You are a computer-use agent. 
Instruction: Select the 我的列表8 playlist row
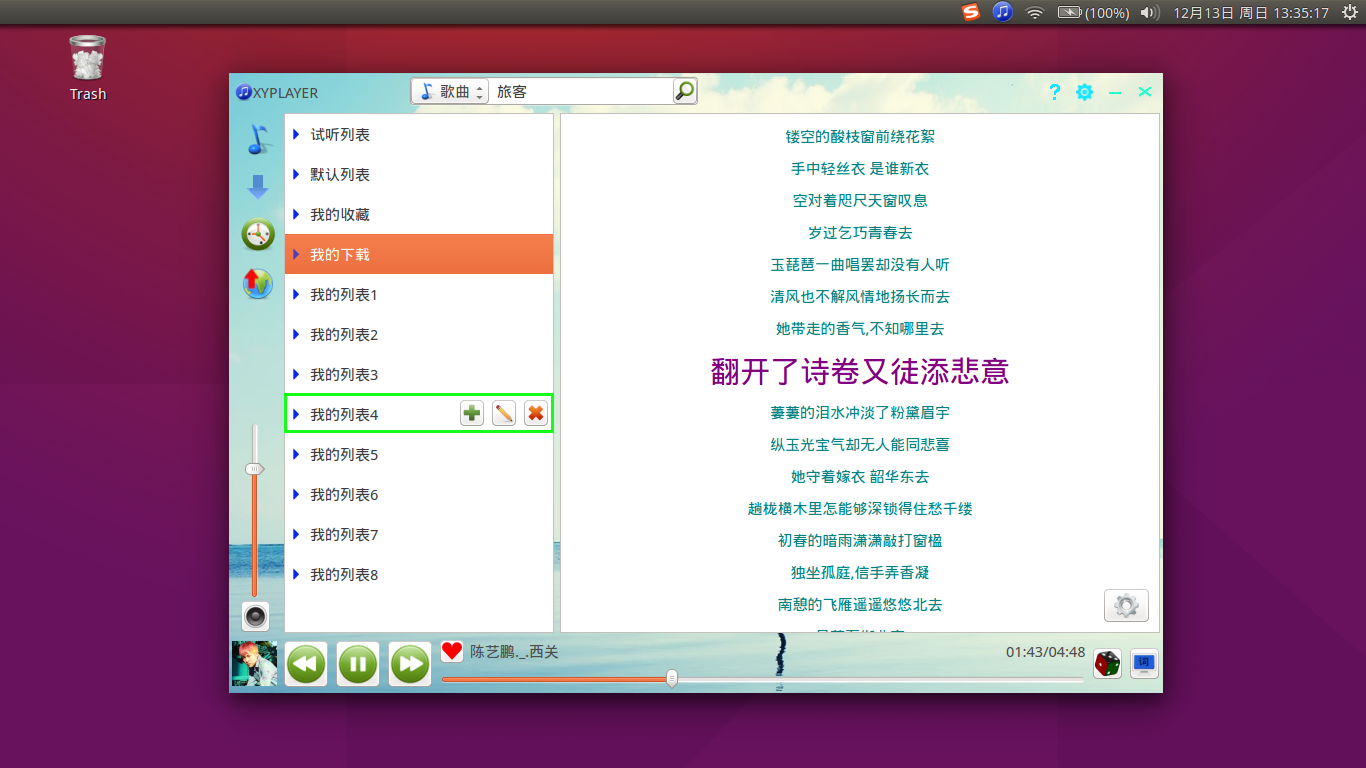point(419,574)
